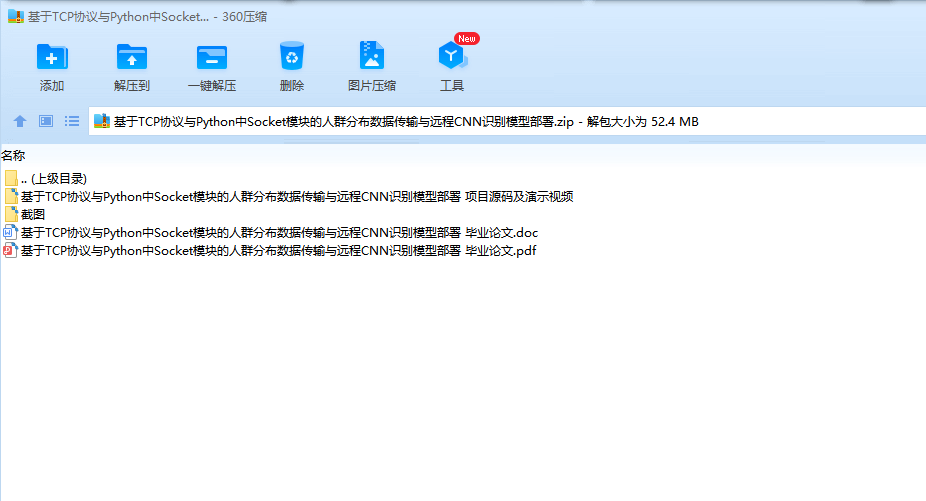Open the 工具 (Tools) icon with New badge
Screen dimensions: 926x501
(452, 56)
